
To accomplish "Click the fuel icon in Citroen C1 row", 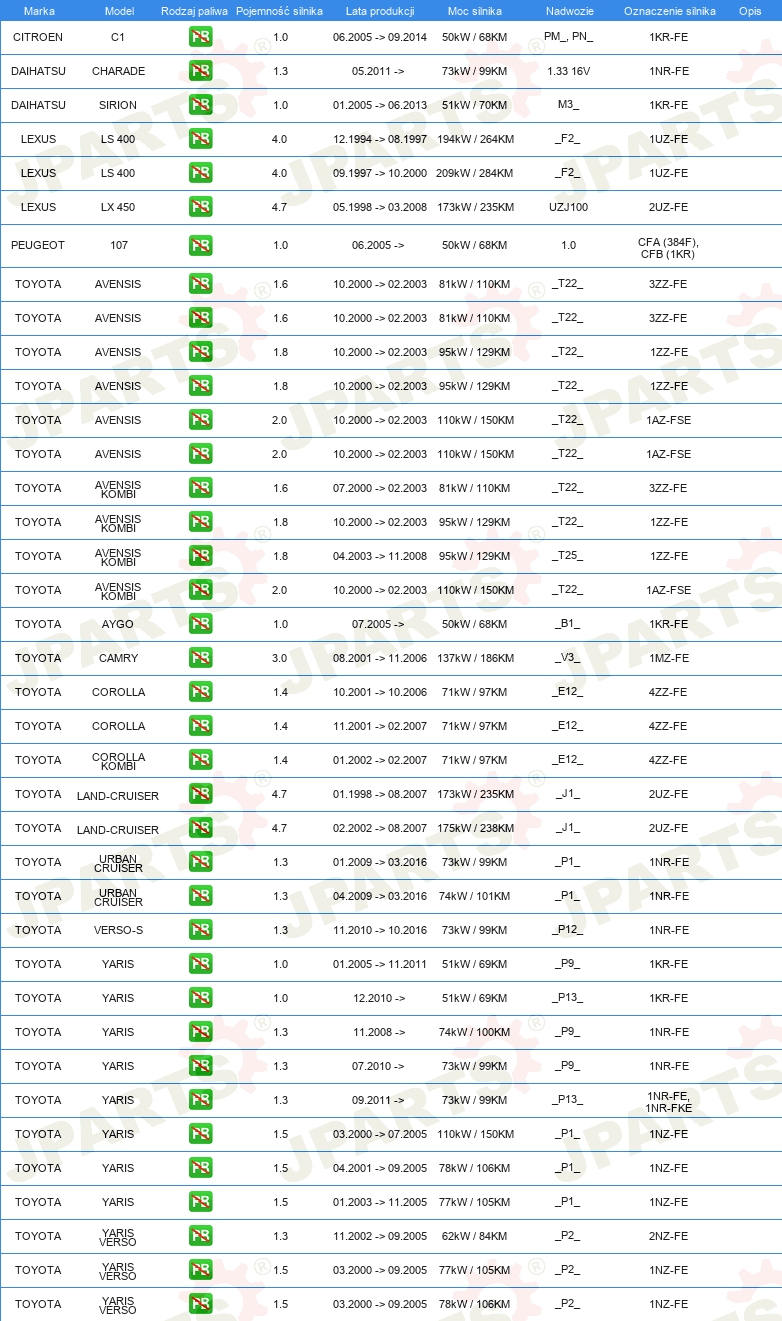I will (200, 37).
